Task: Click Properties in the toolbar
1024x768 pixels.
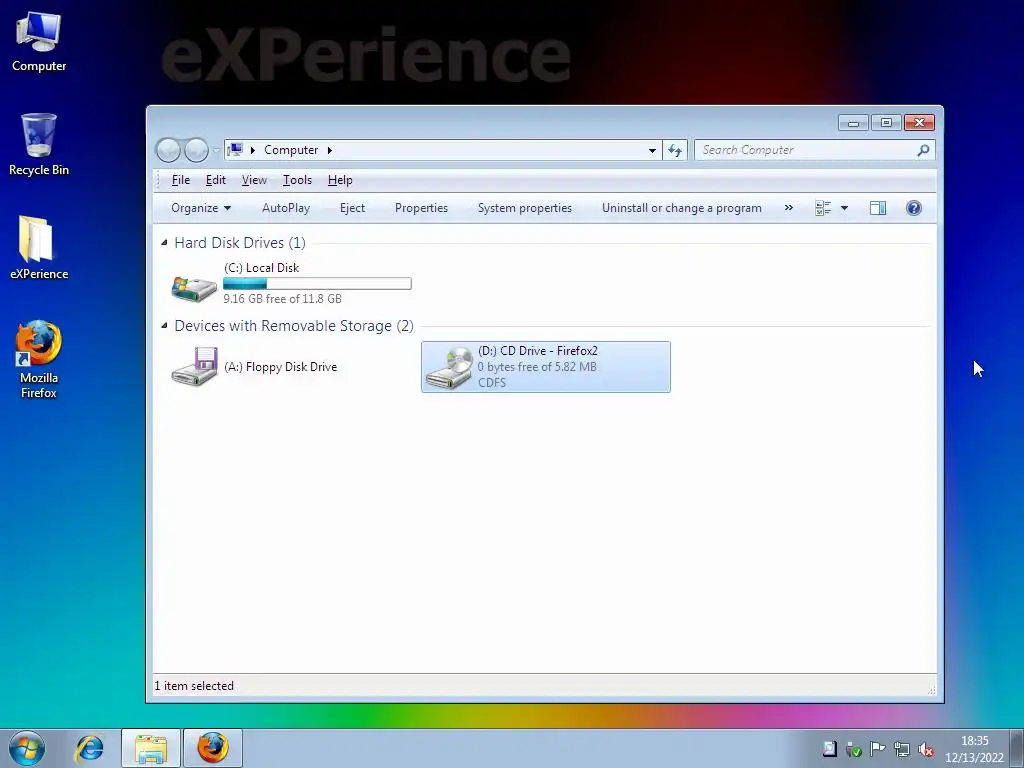Action: click(421, 208)
